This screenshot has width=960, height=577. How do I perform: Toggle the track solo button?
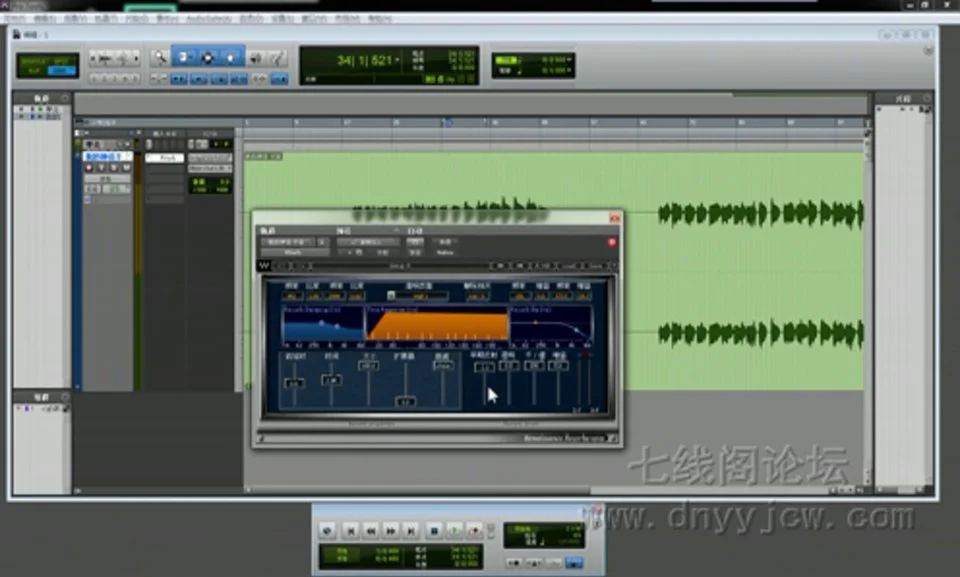tap(114, 168)
